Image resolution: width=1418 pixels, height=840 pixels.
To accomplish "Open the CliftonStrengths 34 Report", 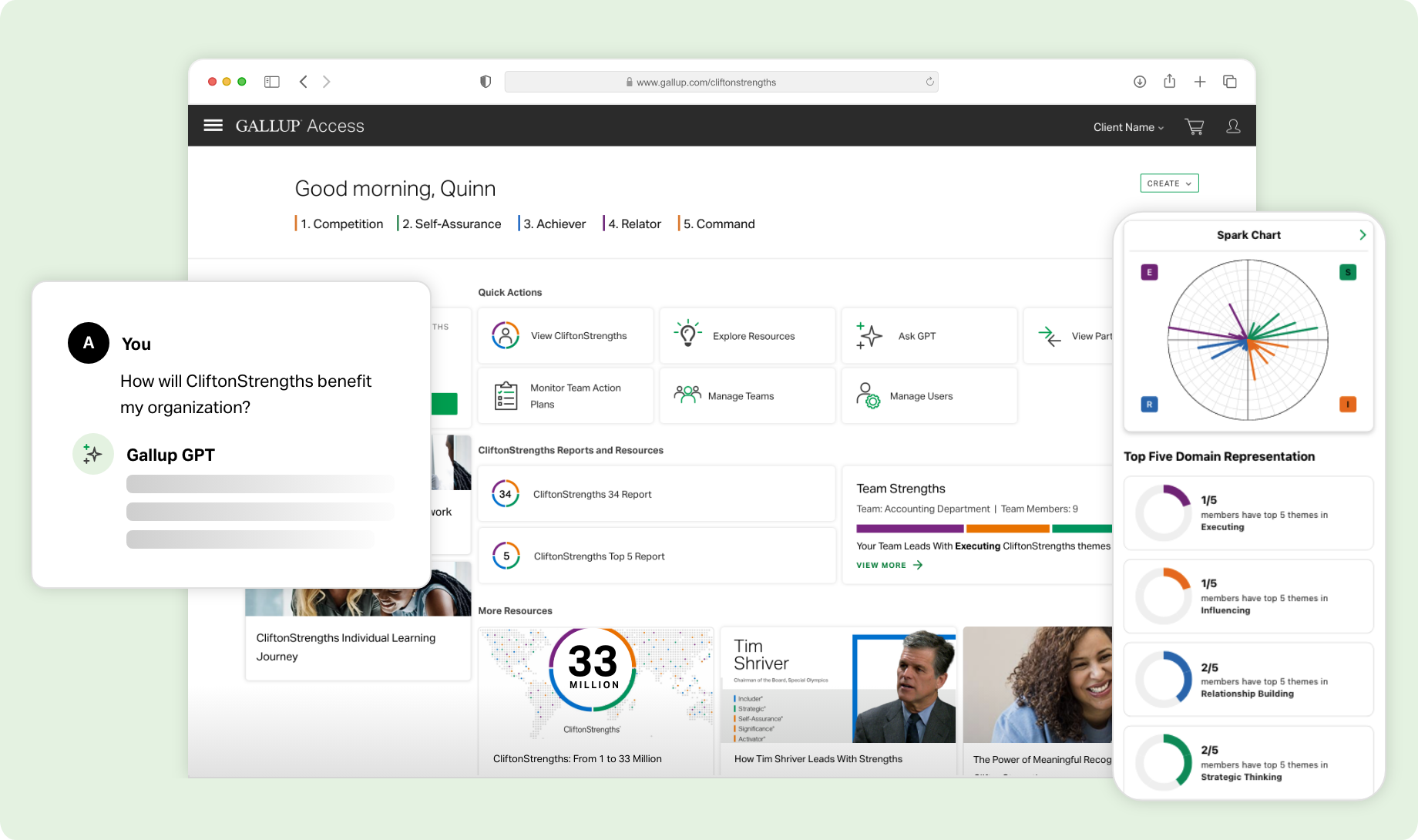I will point(657,494).
